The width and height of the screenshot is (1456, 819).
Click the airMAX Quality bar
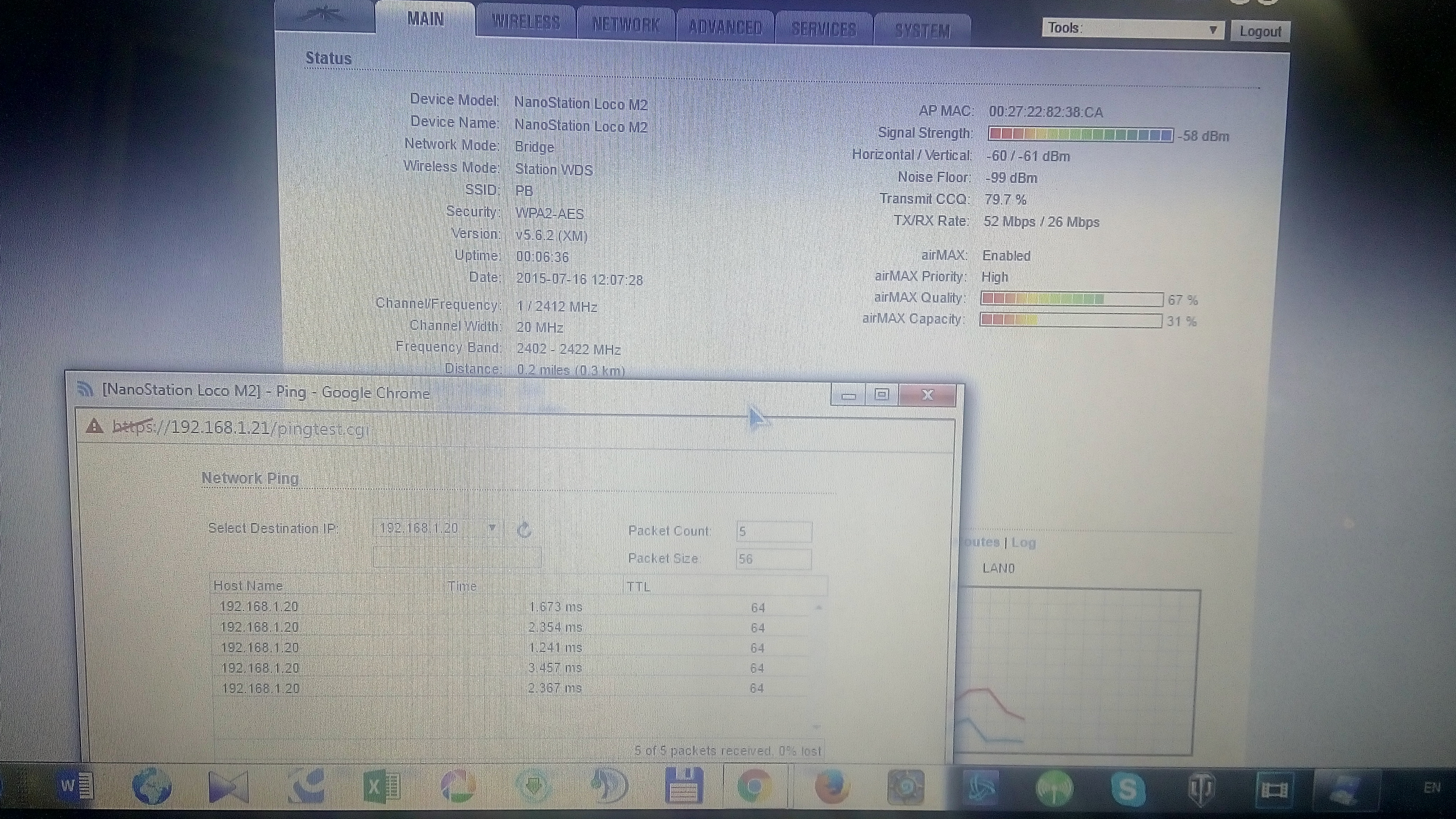1072,299
